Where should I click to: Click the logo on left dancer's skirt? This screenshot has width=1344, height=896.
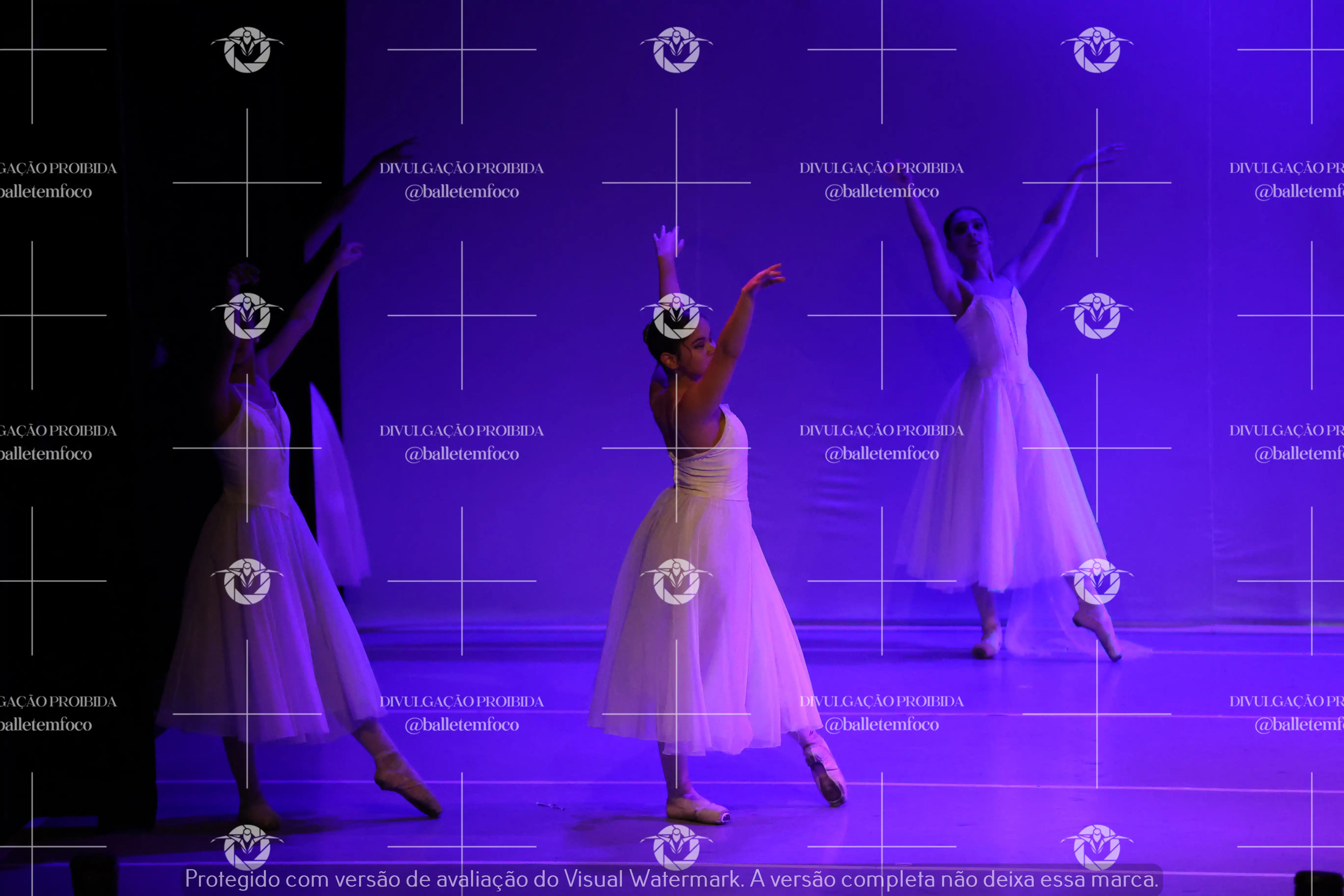(247, 581)
